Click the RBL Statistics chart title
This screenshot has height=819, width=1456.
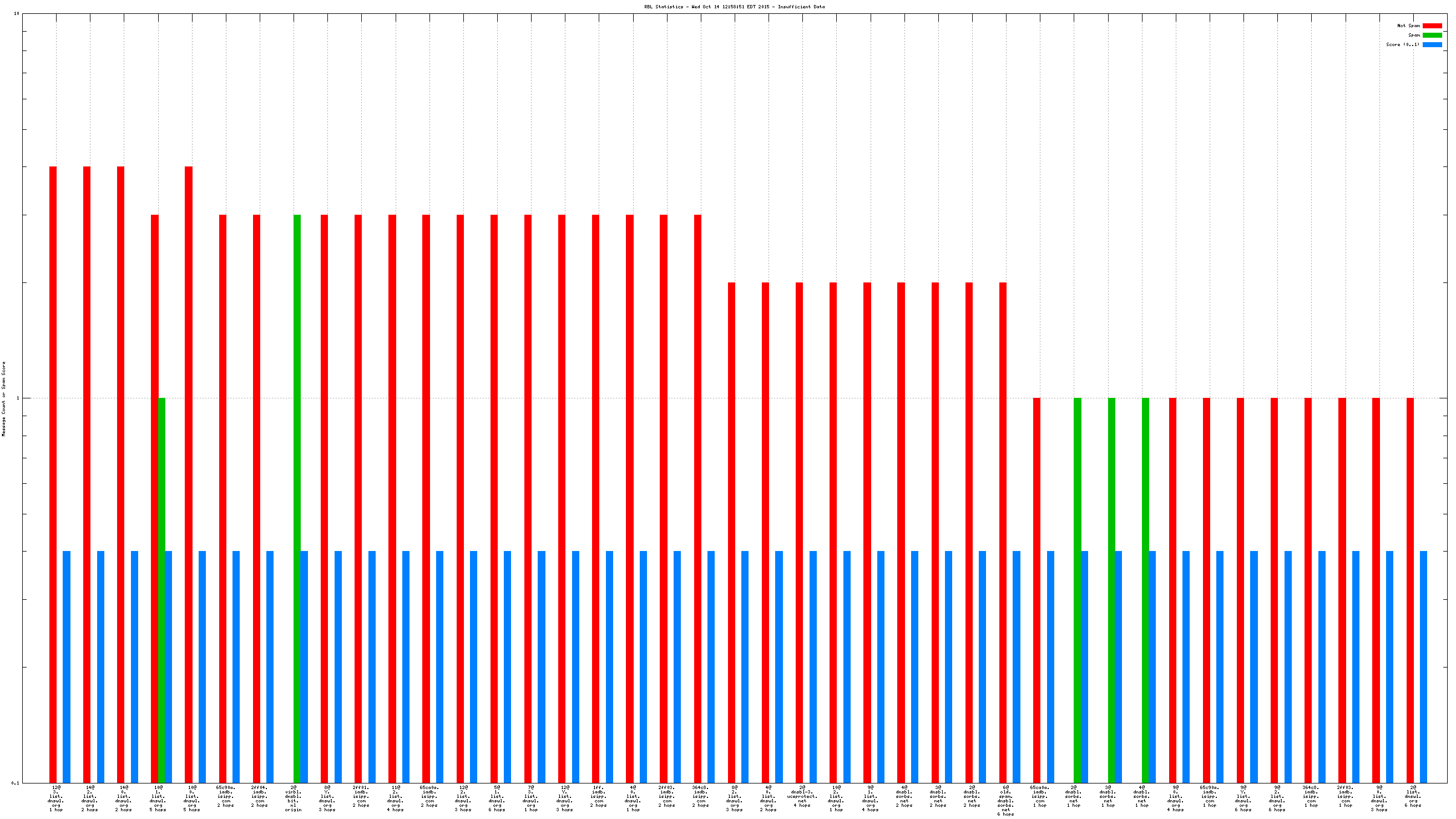tap(734, 7)
